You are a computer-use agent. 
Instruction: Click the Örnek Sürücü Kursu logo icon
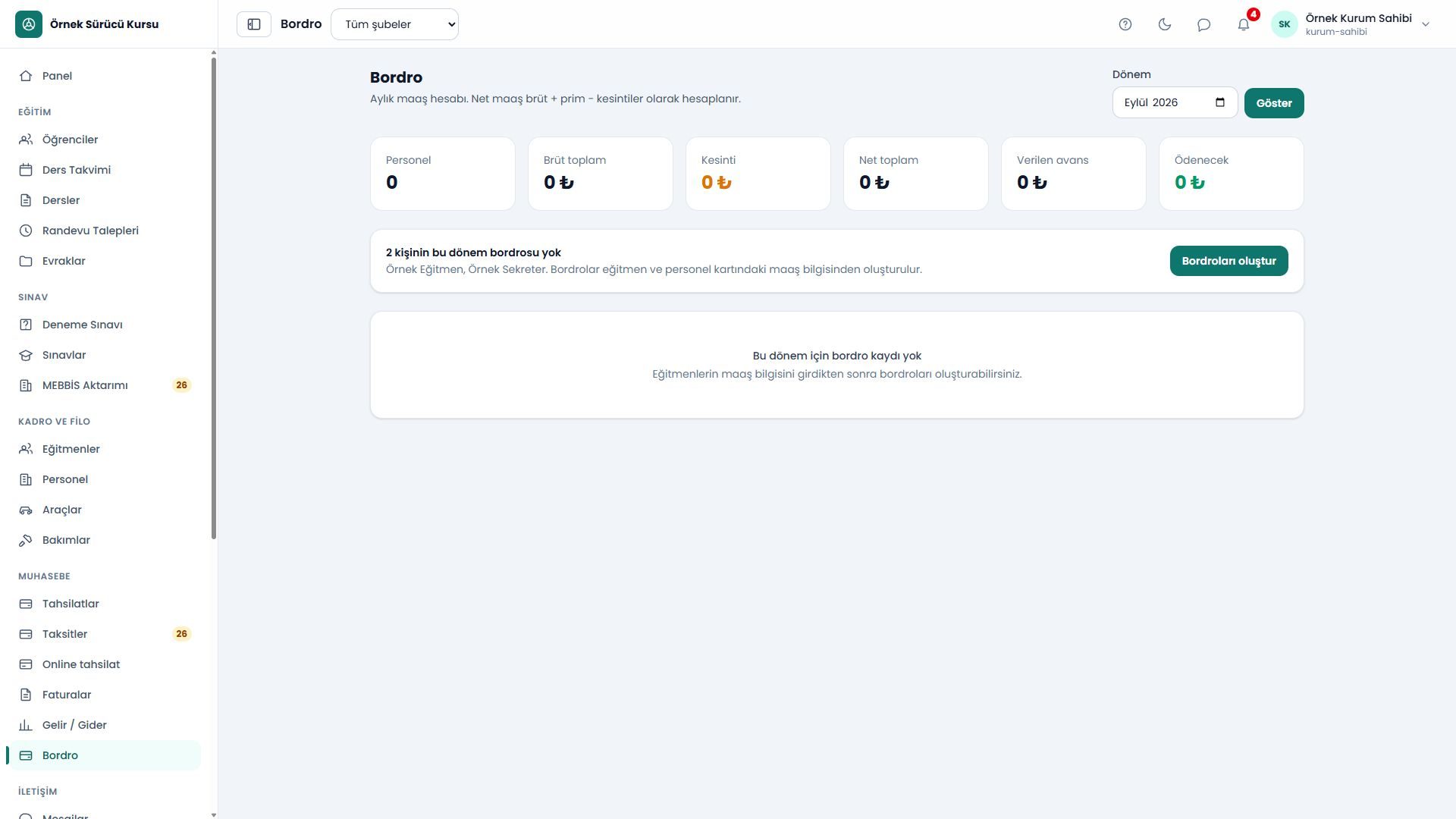[x=29, y=24]
